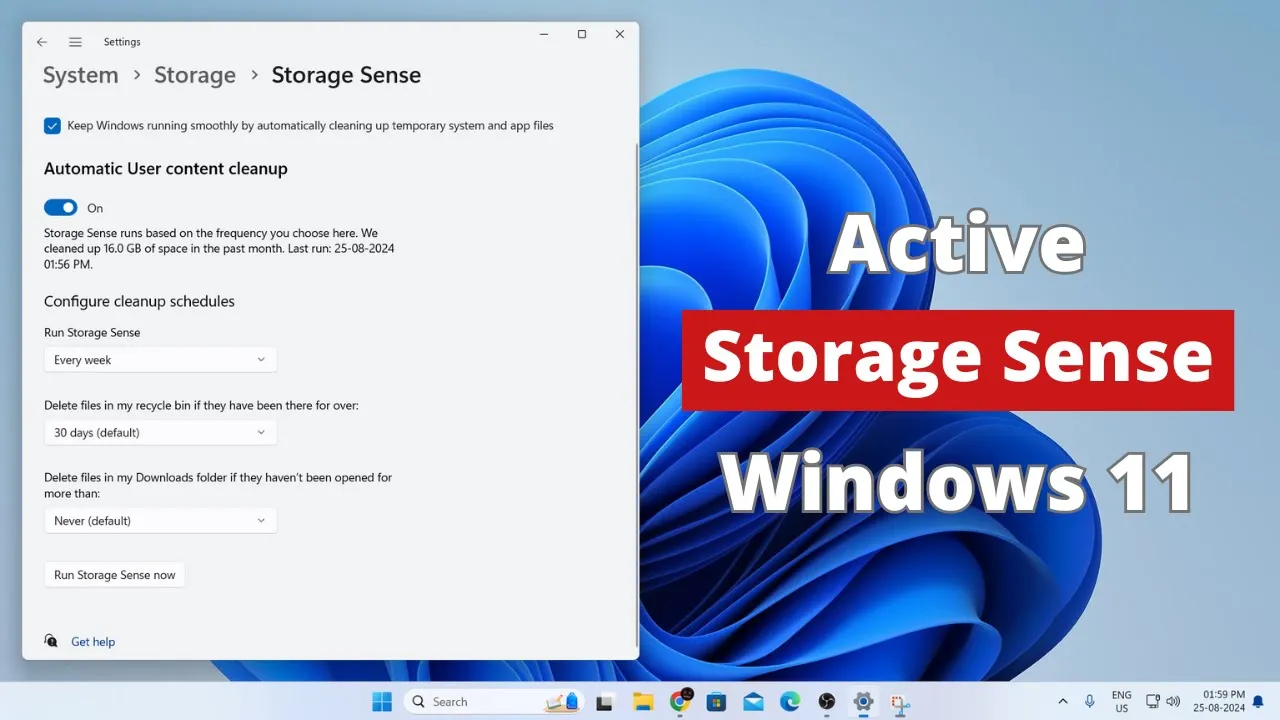Image resolution: width=1280 pixels, height=720 pixels.
Task: Toggle Automatic User content cleanup switch
Action: pyautogui.click(x=61, y=208)
